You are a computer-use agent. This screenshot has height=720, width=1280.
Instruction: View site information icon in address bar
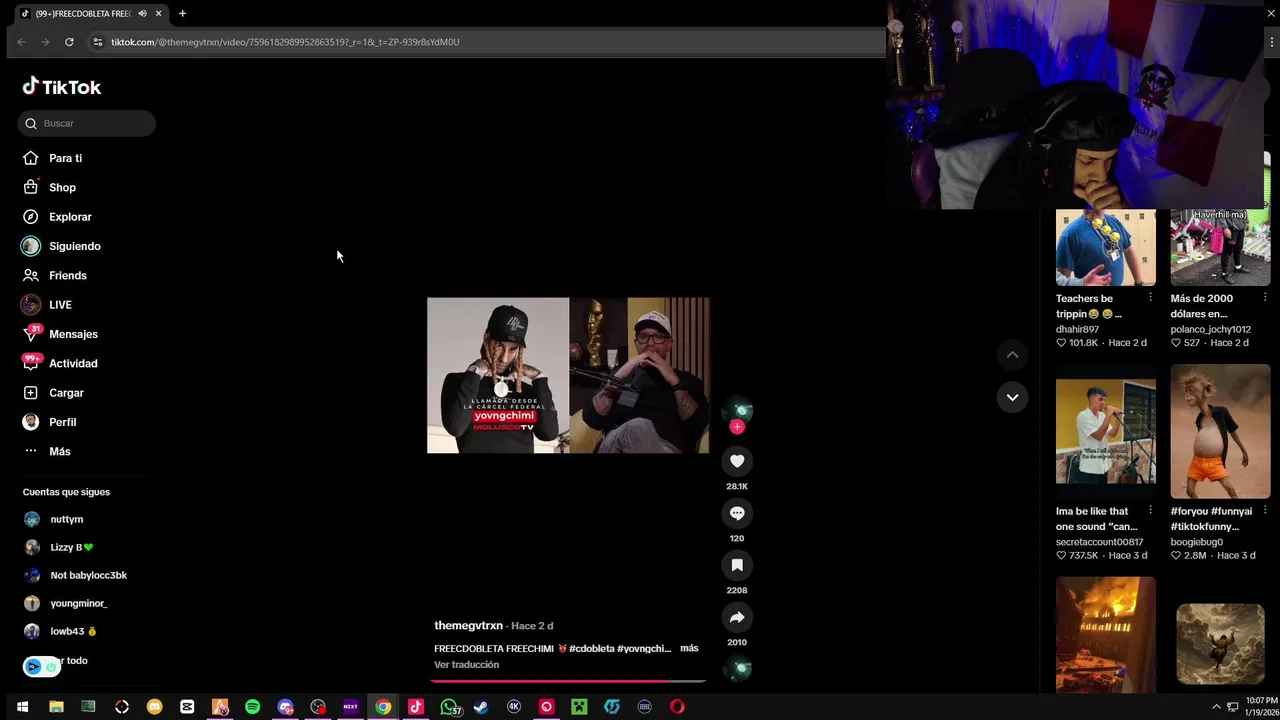pos(97,42)
